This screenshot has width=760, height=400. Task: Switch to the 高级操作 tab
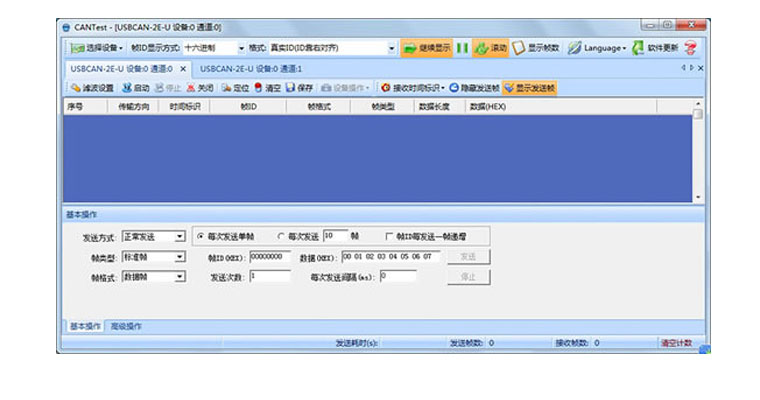point(125,326)
